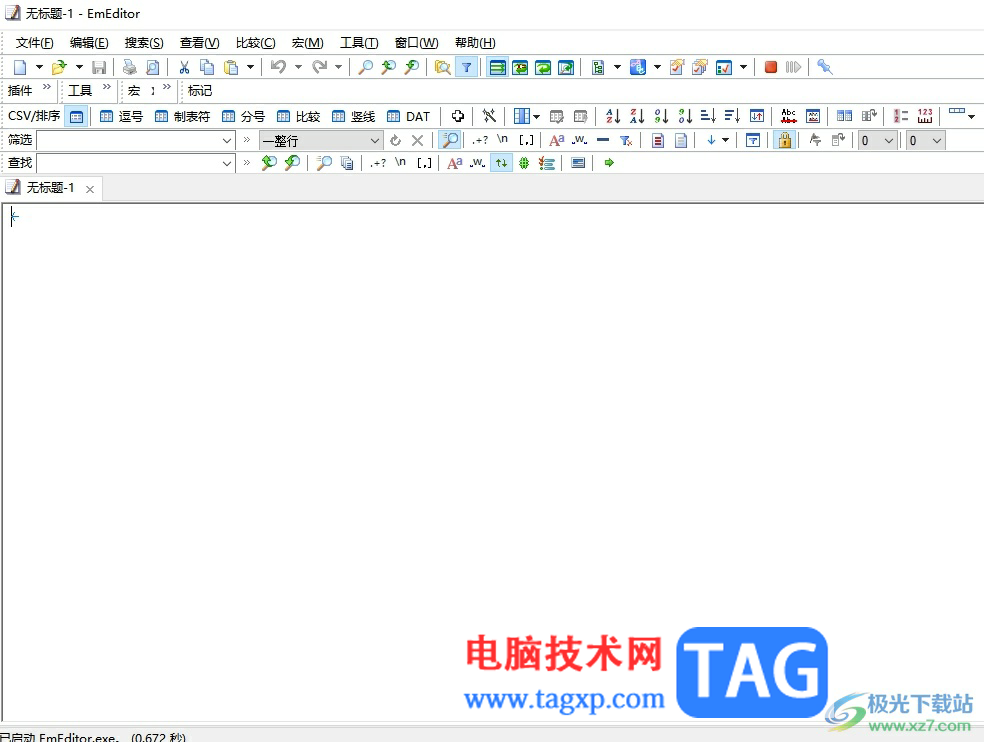Expand the 筛选 filter combo box arrow

(x=227, y=141)
